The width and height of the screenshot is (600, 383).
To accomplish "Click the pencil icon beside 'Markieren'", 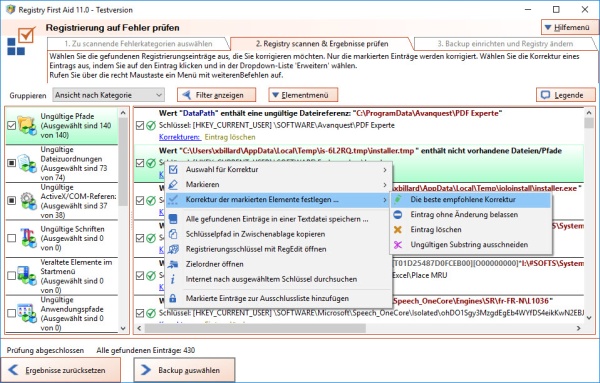I will [173, 184].
